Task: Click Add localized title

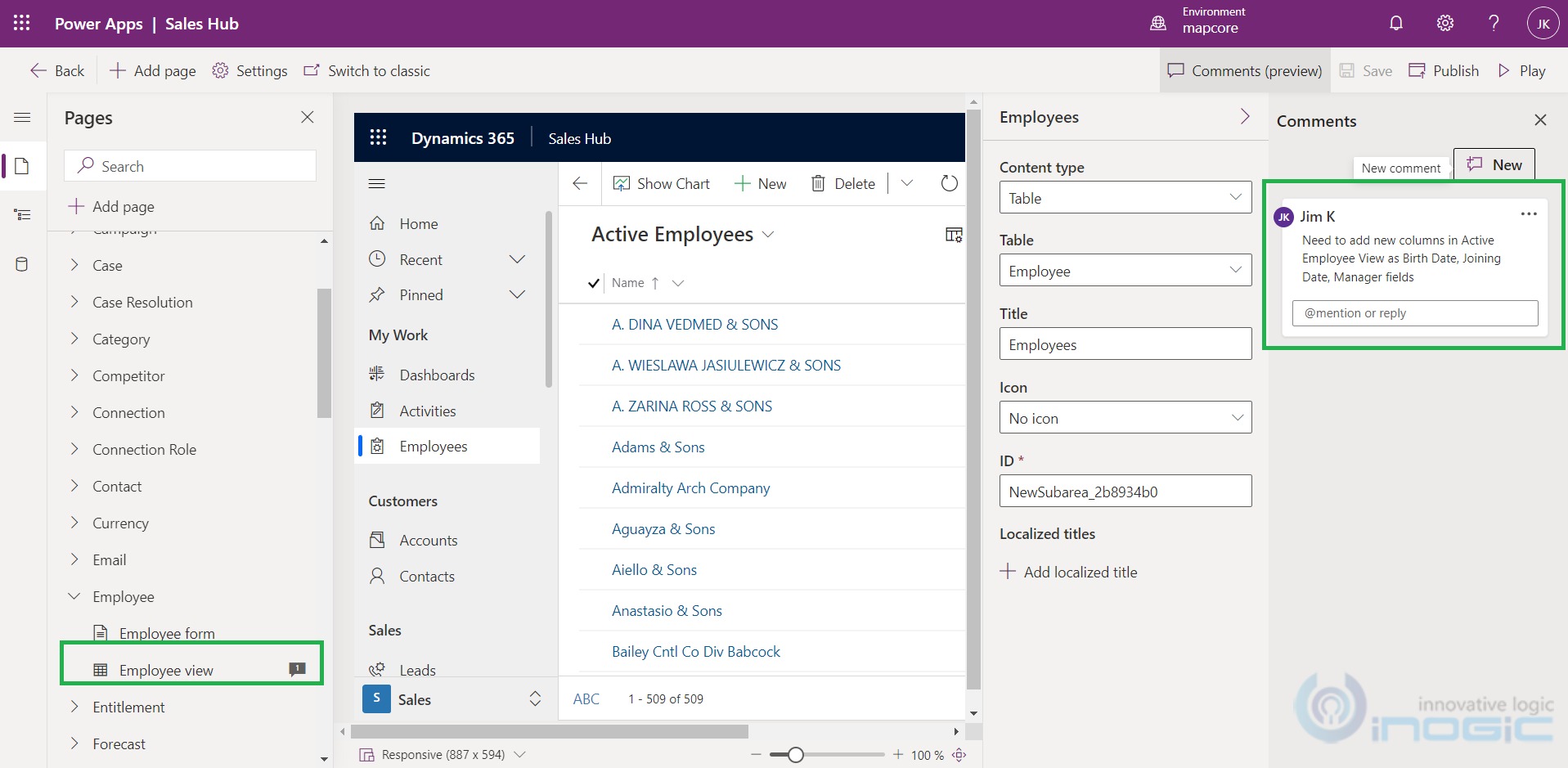Action: [1069, 572]
